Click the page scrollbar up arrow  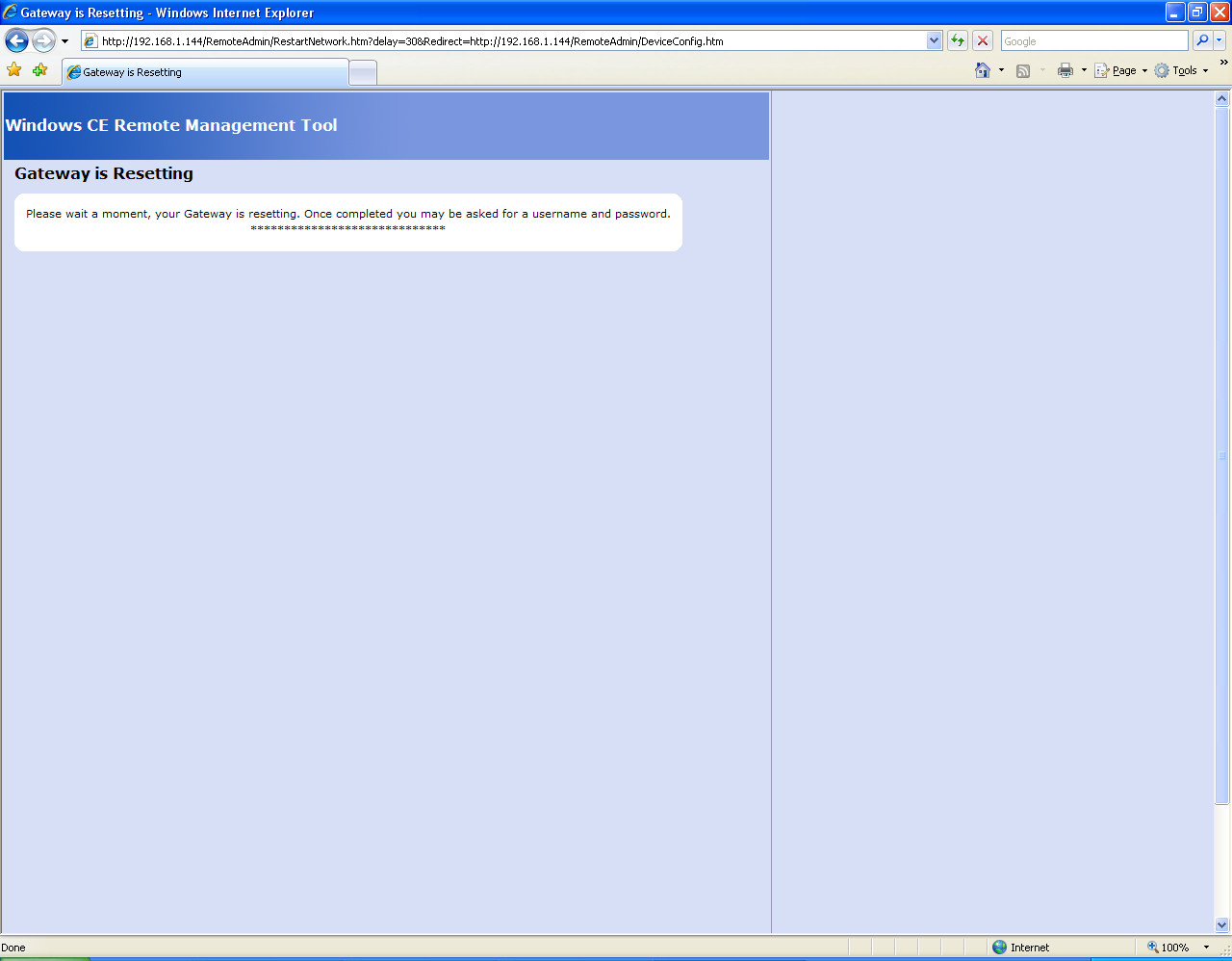(x=1222, y=98)
